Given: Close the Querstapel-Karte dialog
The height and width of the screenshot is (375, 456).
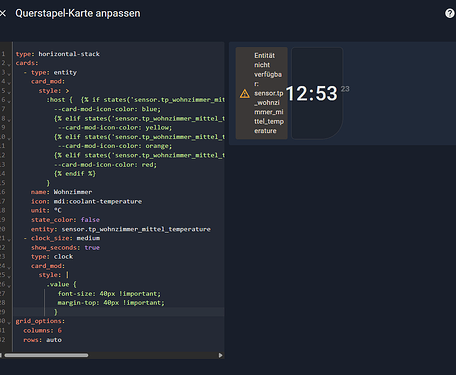Looking at the screenshot, I should pos(3,13).
